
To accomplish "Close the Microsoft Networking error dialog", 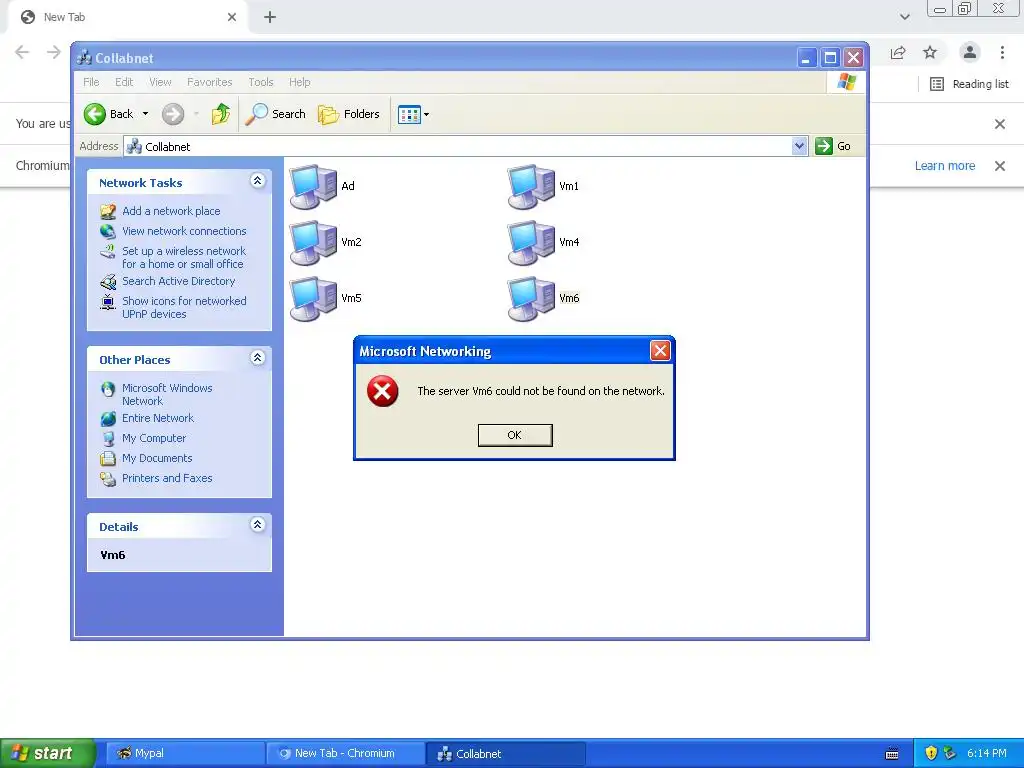I will (660, 351).
